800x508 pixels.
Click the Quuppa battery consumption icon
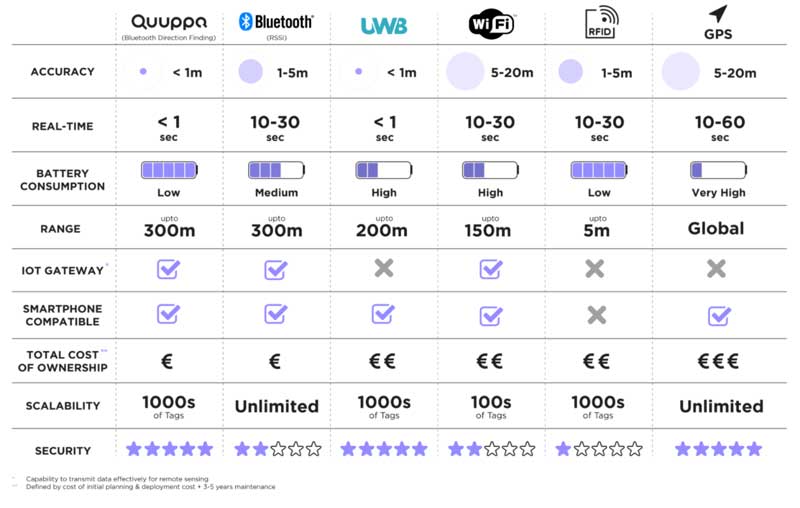click(x=168, y=170)
